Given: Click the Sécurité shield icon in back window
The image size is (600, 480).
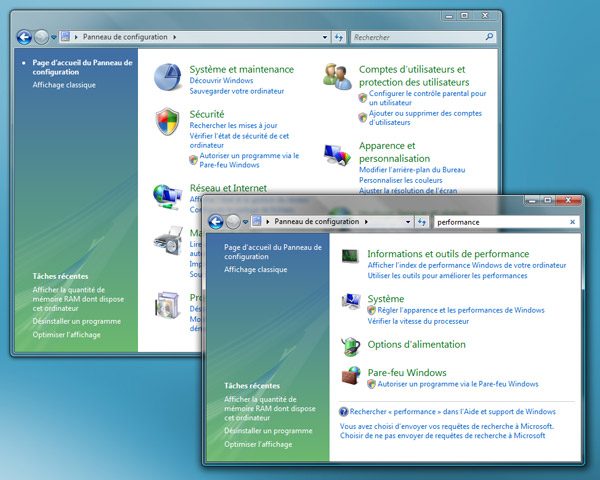Looking at the screenshot, I should pos(168,121).
